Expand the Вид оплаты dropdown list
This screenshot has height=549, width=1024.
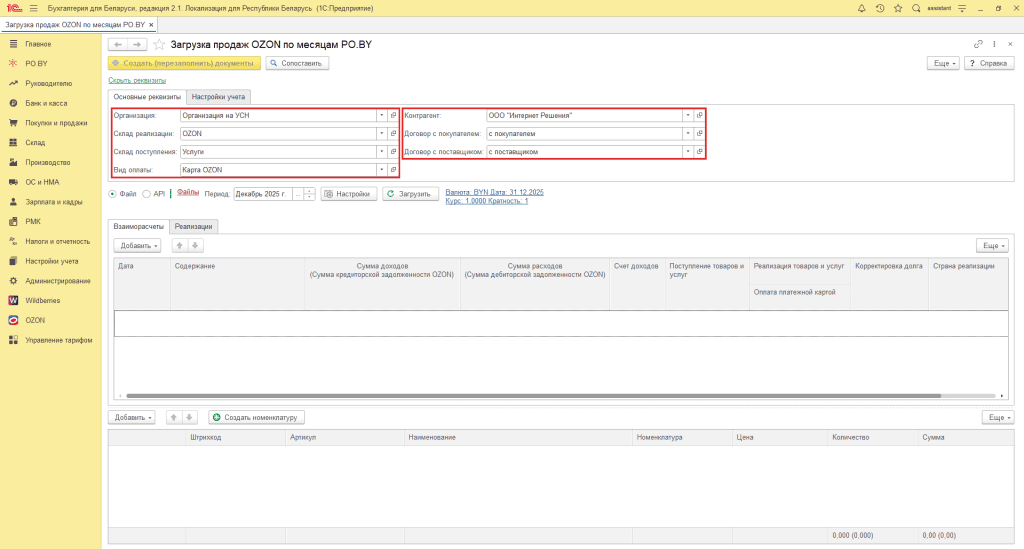tap(381, 170)
